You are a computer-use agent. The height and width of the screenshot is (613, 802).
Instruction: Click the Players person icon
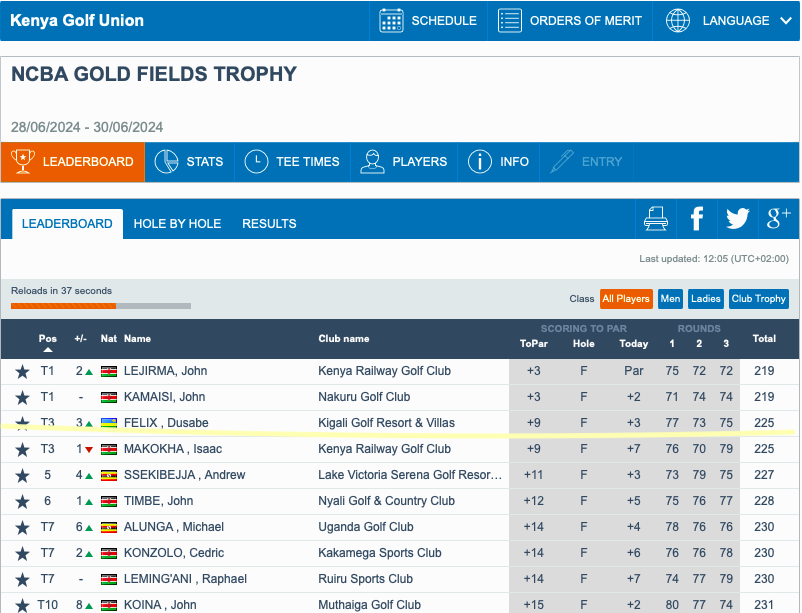click(x=372, y=162)
